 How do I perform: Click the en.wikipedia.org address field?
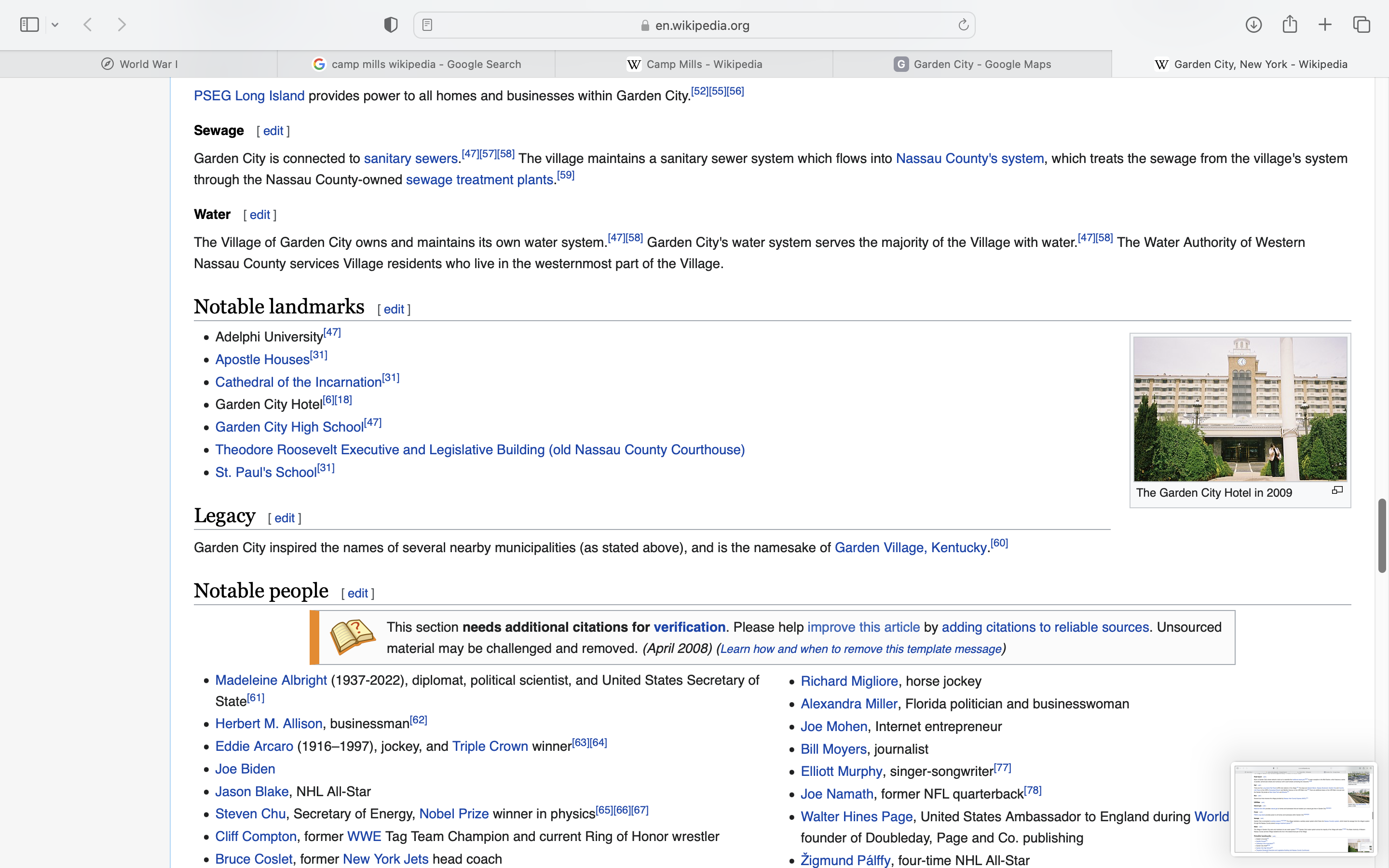pos(702,25)
